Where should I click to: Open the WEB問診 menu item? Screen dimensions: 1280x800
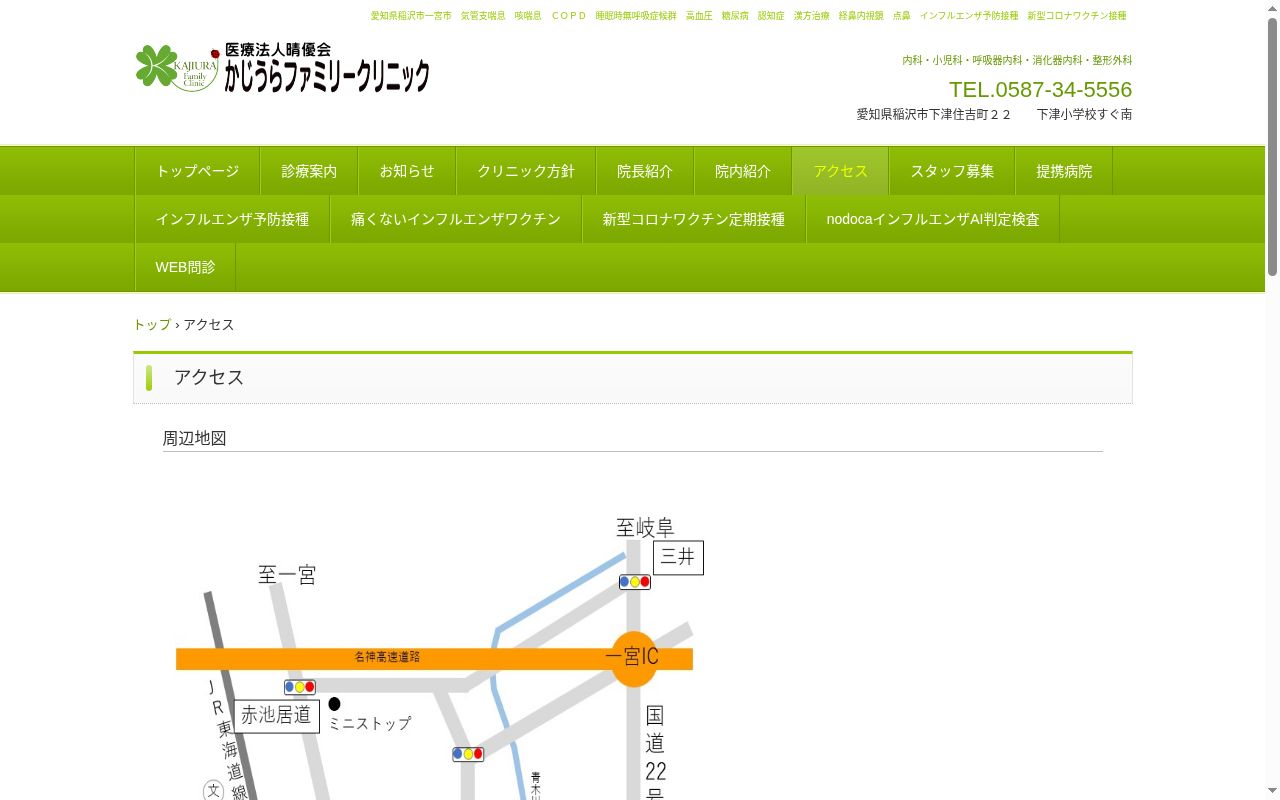click(x=185, y=267)
